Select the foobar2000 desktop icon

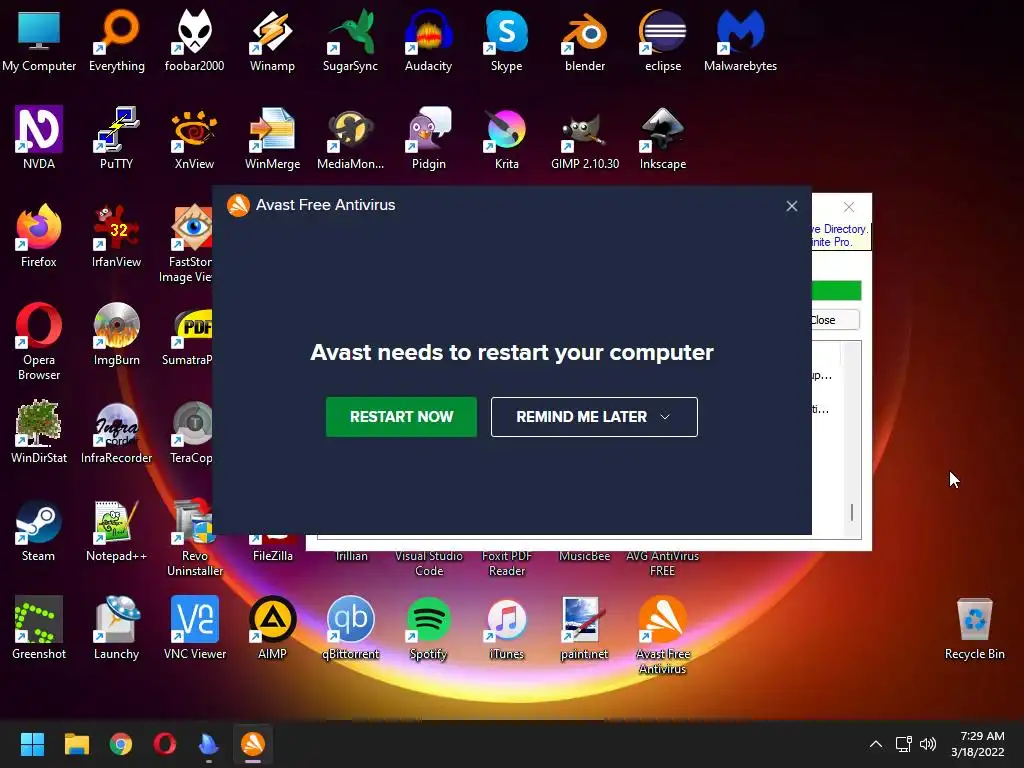click(195, 40)
